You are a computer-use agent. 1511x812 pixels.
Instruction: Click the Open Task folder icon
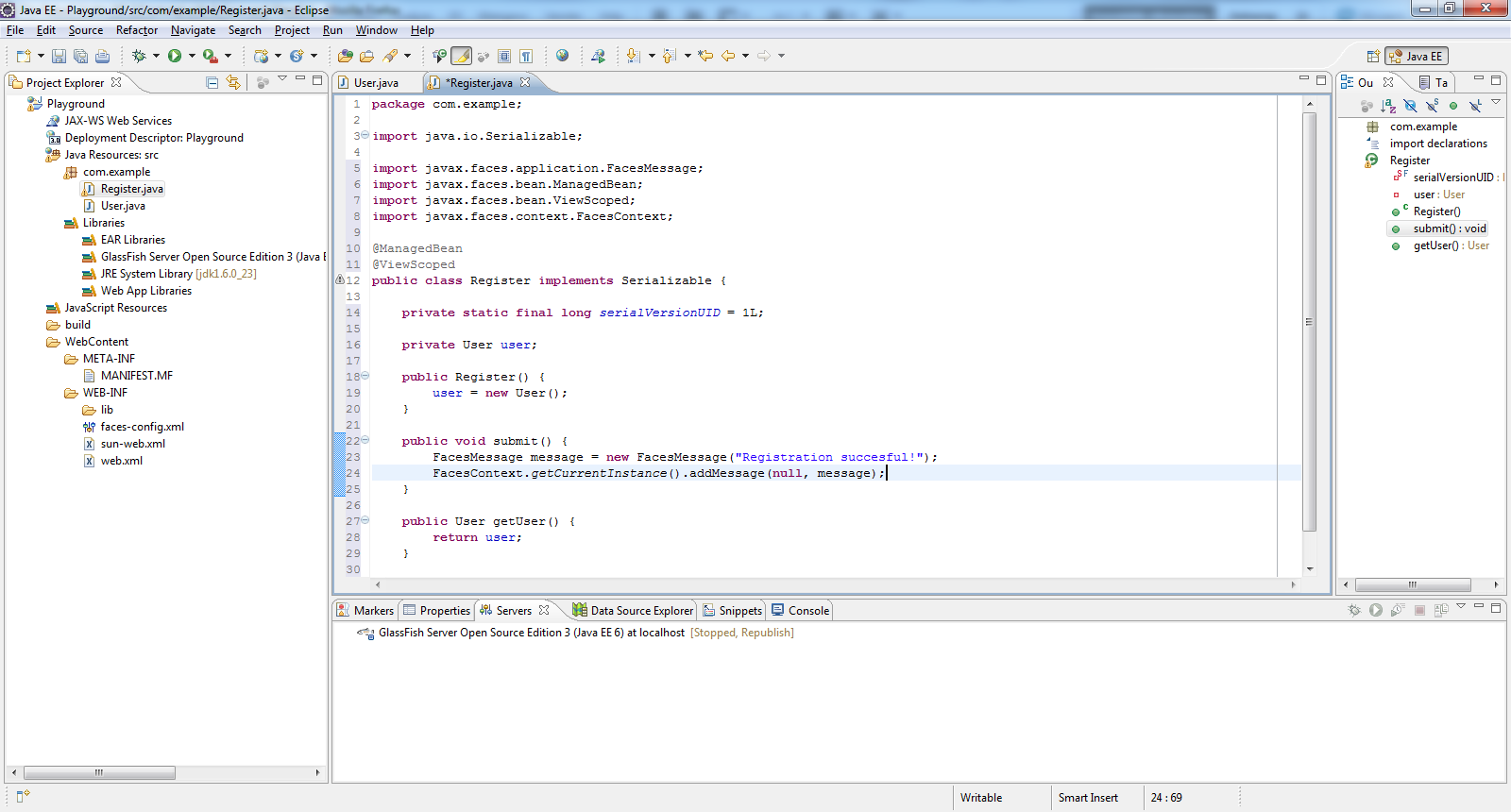[367, 56]
